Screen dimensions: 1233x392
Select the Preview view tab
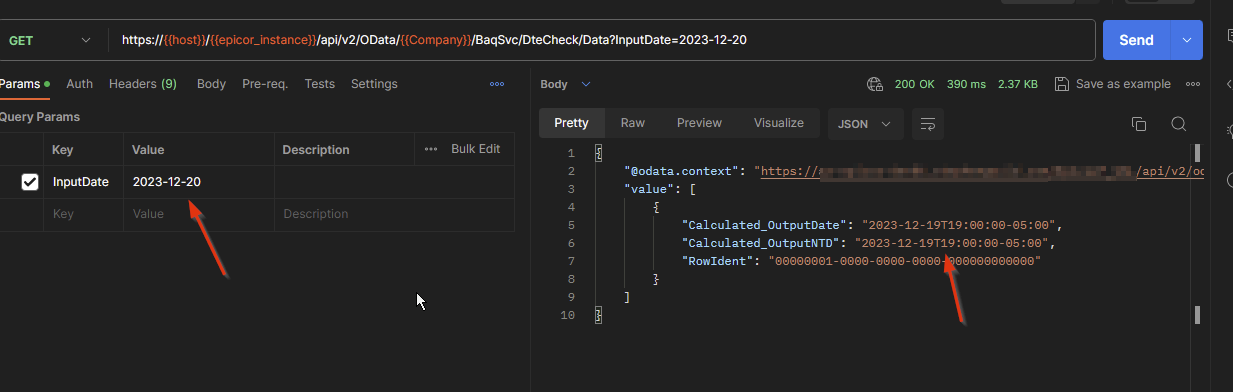click(x=699, y=123)
